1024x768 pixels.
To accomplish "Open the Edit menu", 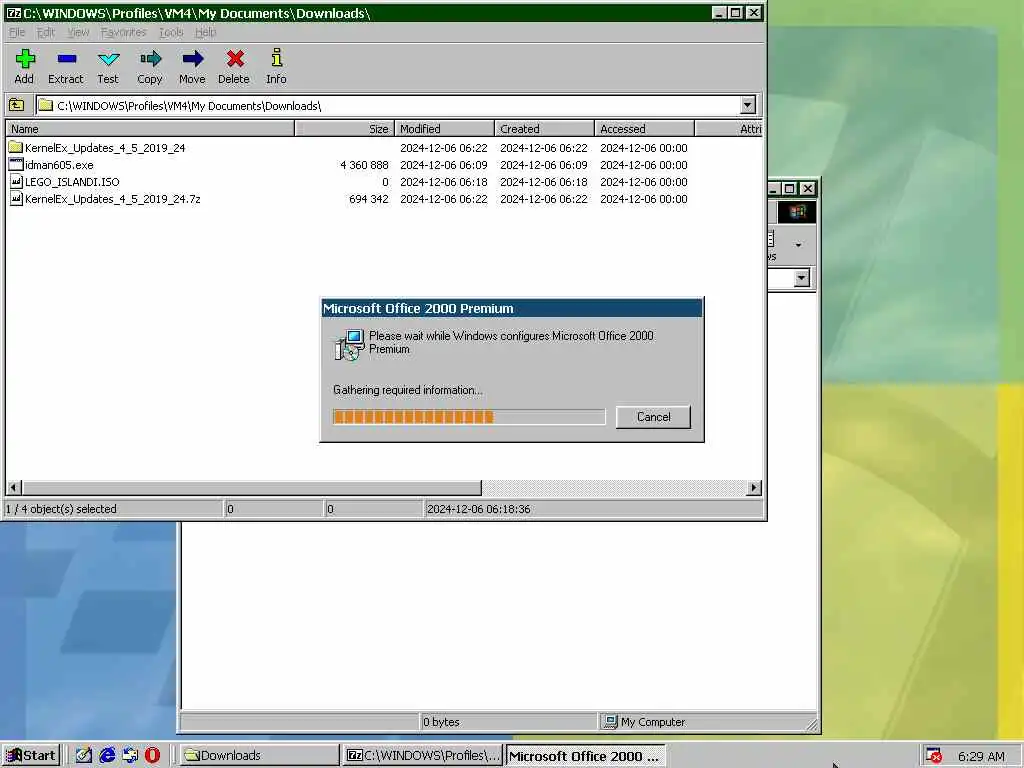I will pyautogui.click(x=45, y=32).
